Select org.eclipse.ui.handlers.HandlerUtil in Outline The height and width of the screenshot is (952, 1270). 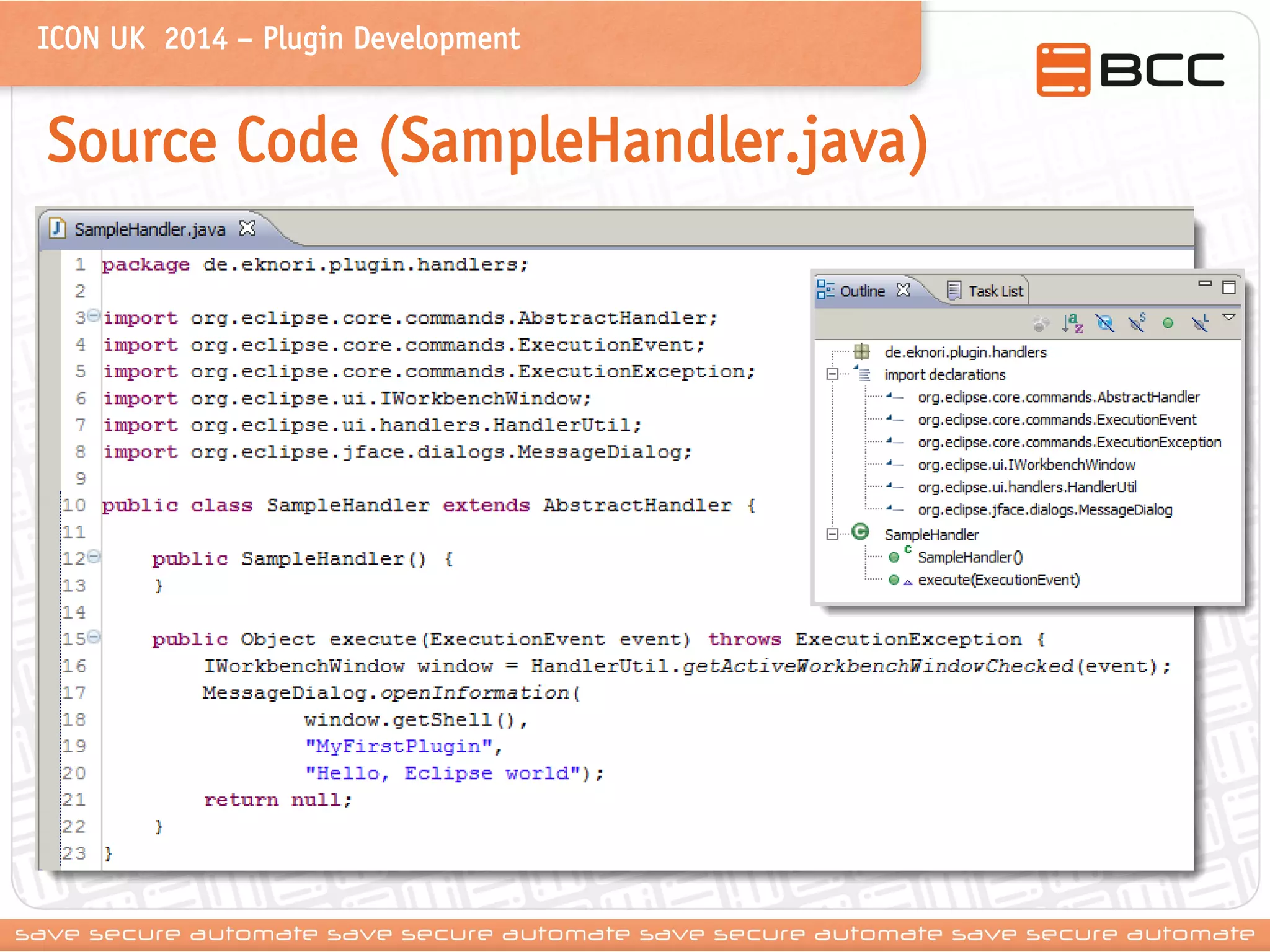coord(1027,487)
